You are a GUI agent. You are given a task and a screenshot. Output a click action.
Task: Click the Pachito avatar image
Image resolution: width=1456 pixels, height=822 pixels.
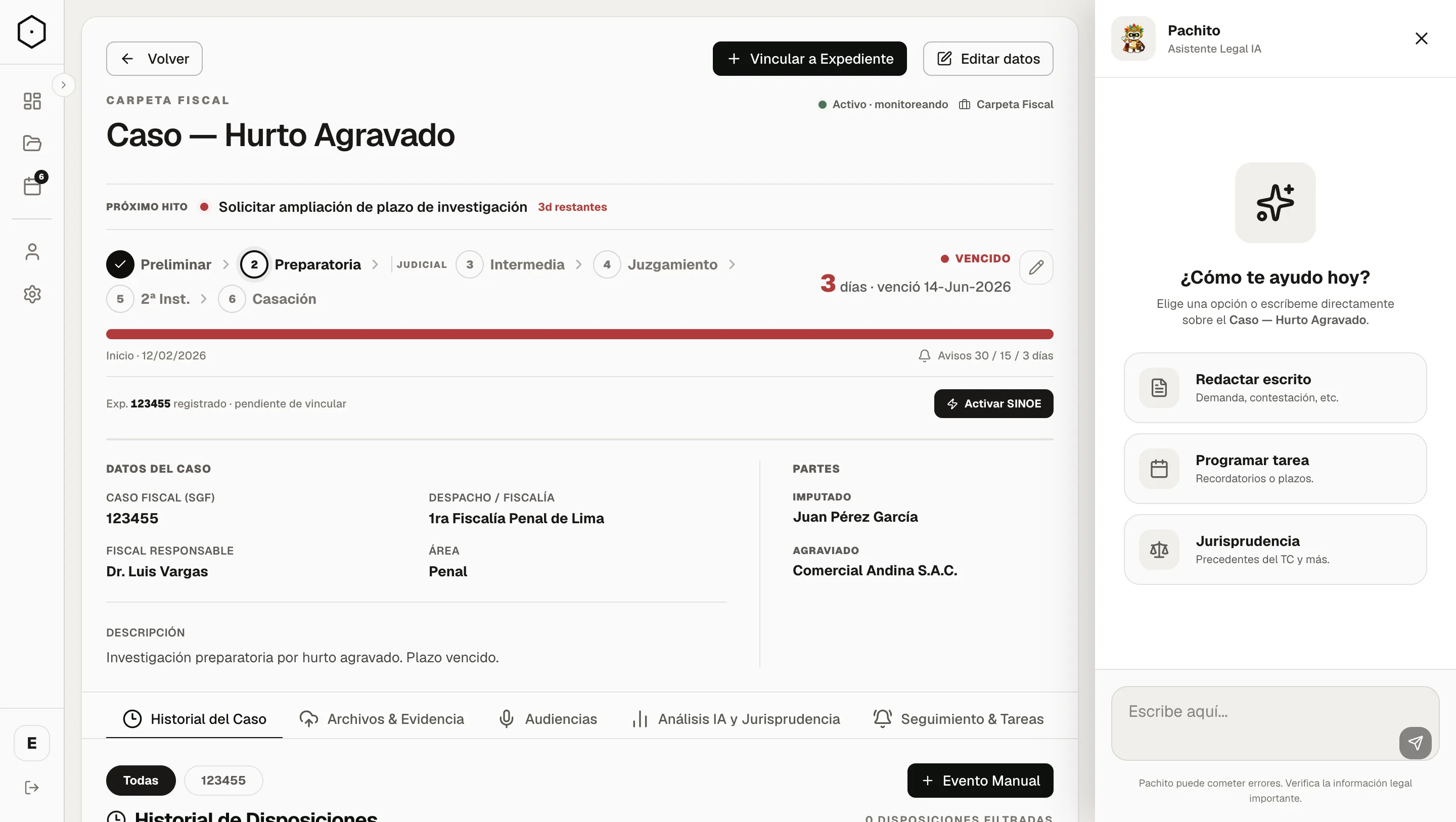coord(1133,38)
